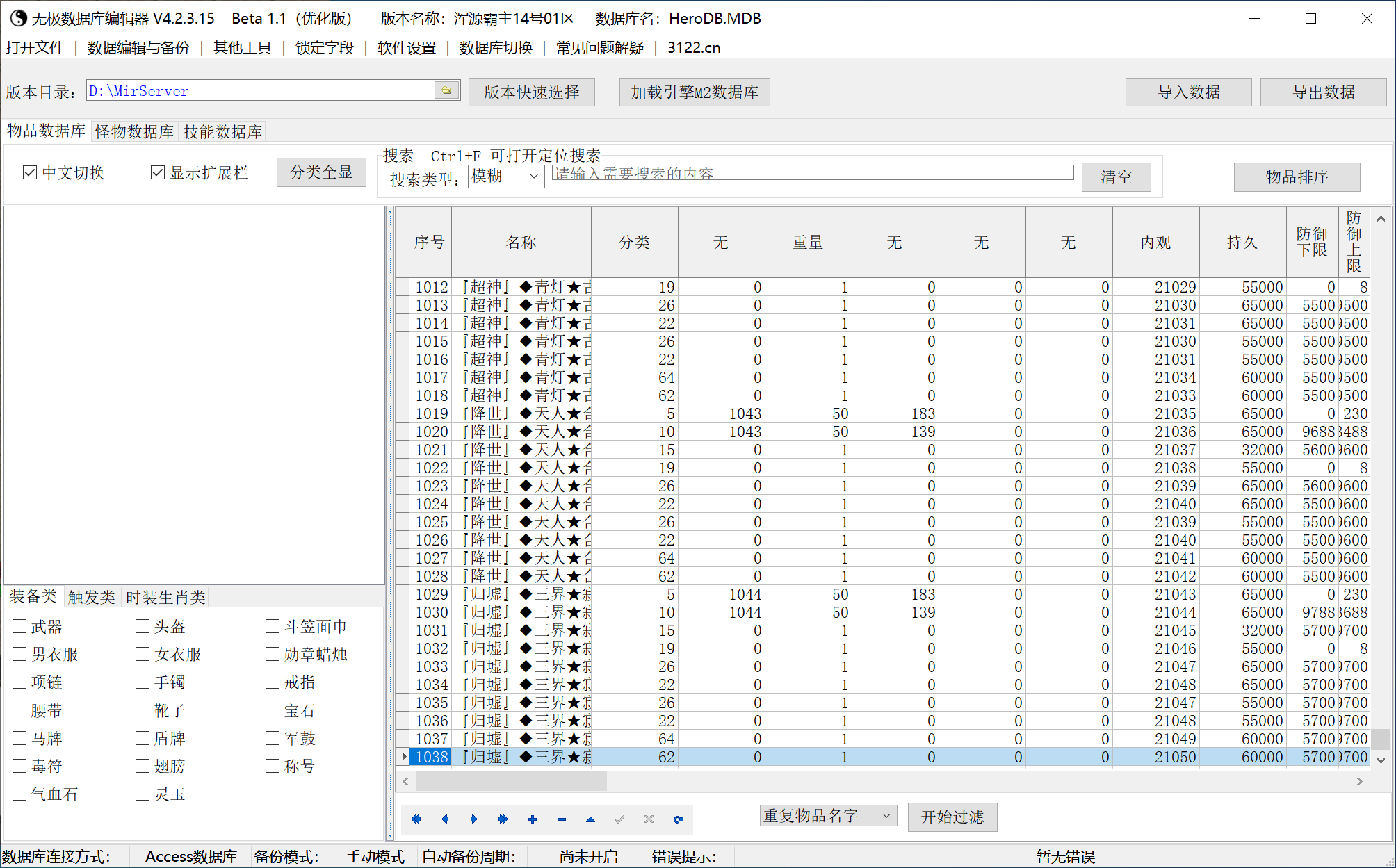
Task: Go to previous record arrow
Action: (445, 819)
